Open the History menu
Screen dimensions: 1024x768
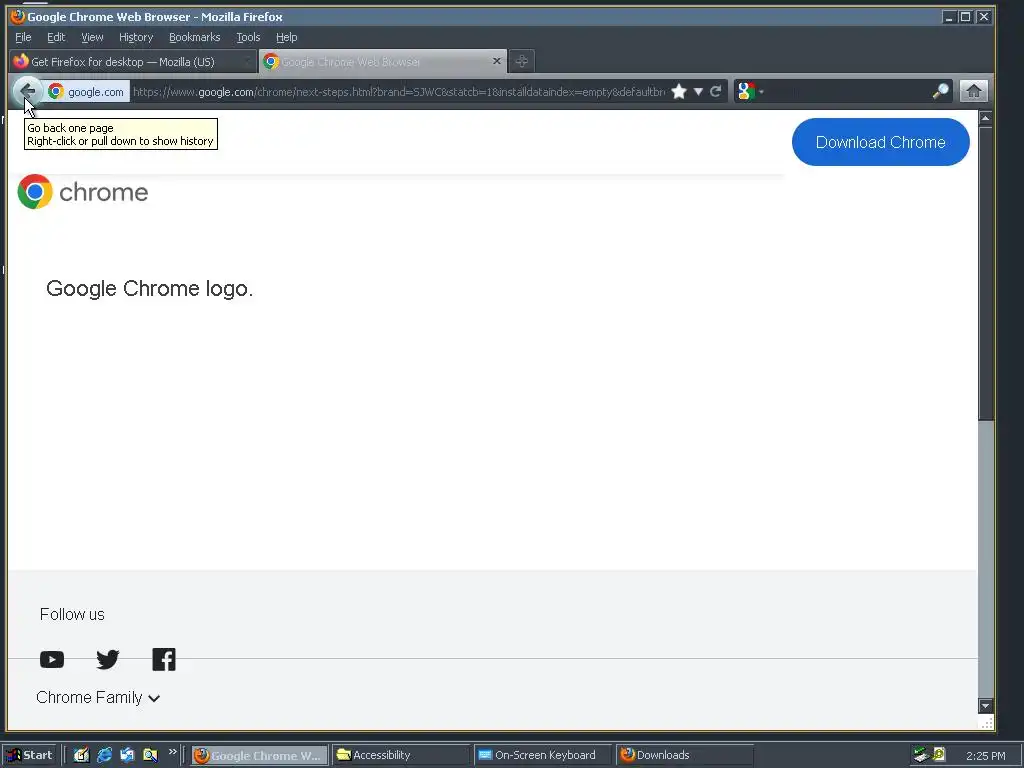click(136, 37)
